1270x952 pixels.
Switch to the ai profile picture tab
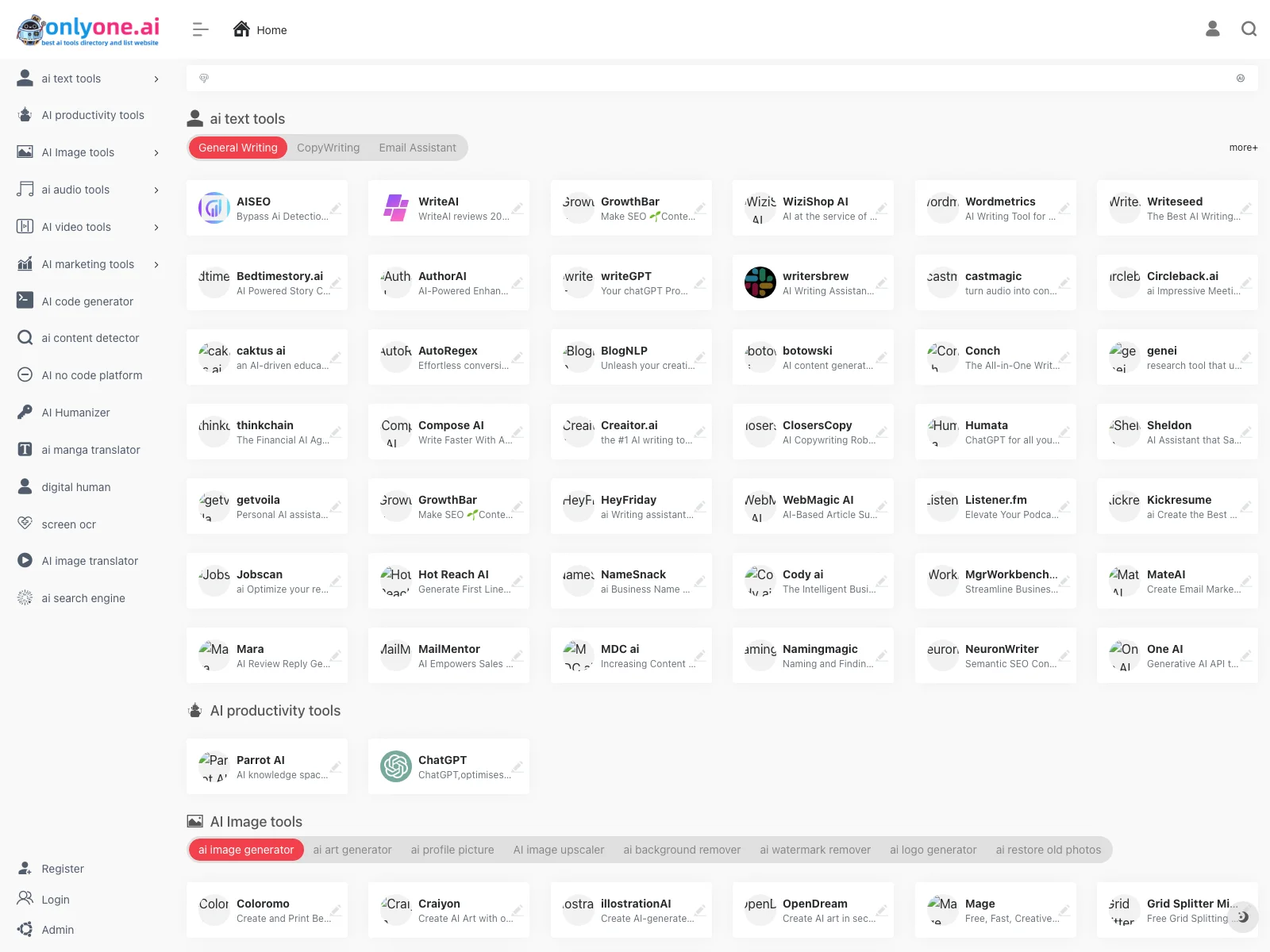tap(452, 850)
